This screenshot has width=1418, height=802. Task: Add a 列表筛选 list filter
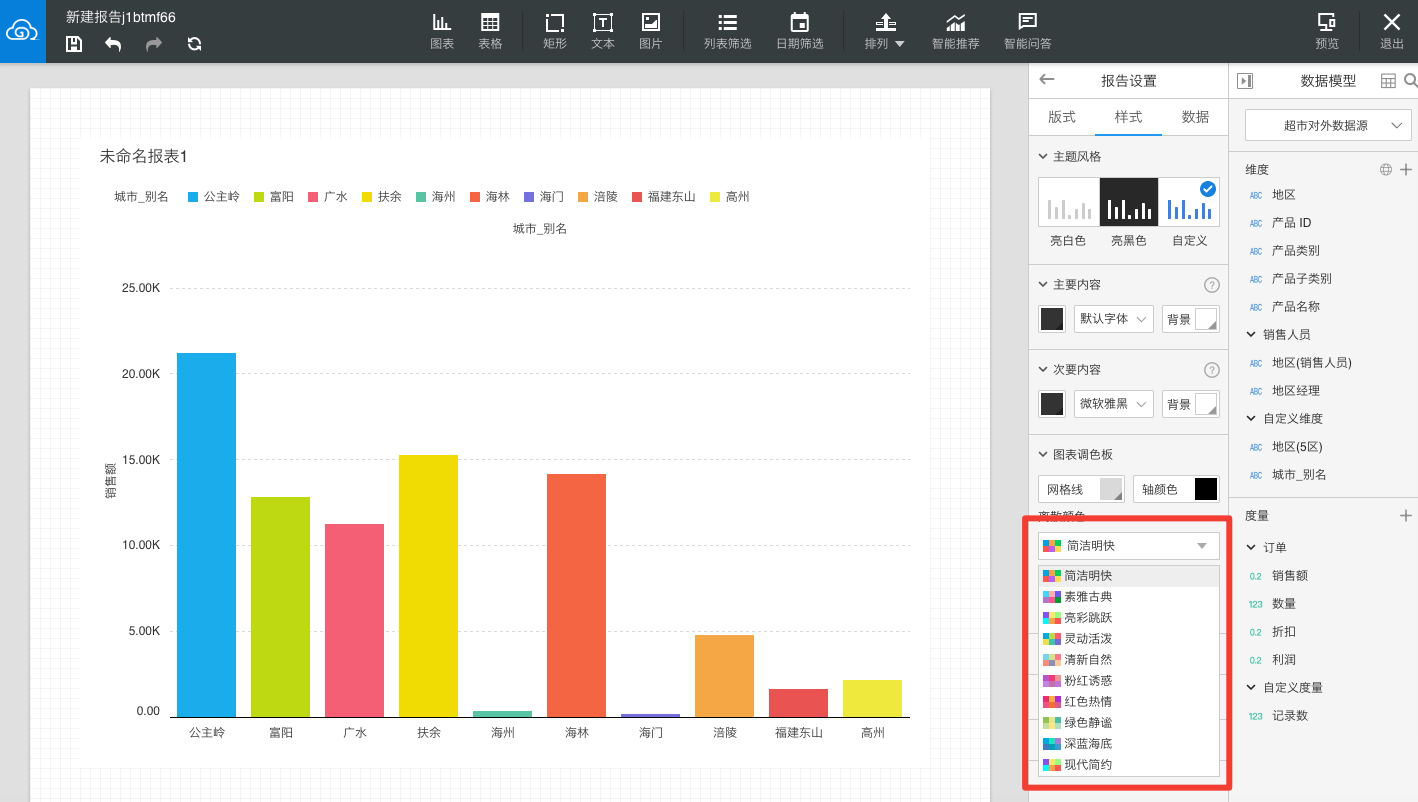click(x=728, y=31)
